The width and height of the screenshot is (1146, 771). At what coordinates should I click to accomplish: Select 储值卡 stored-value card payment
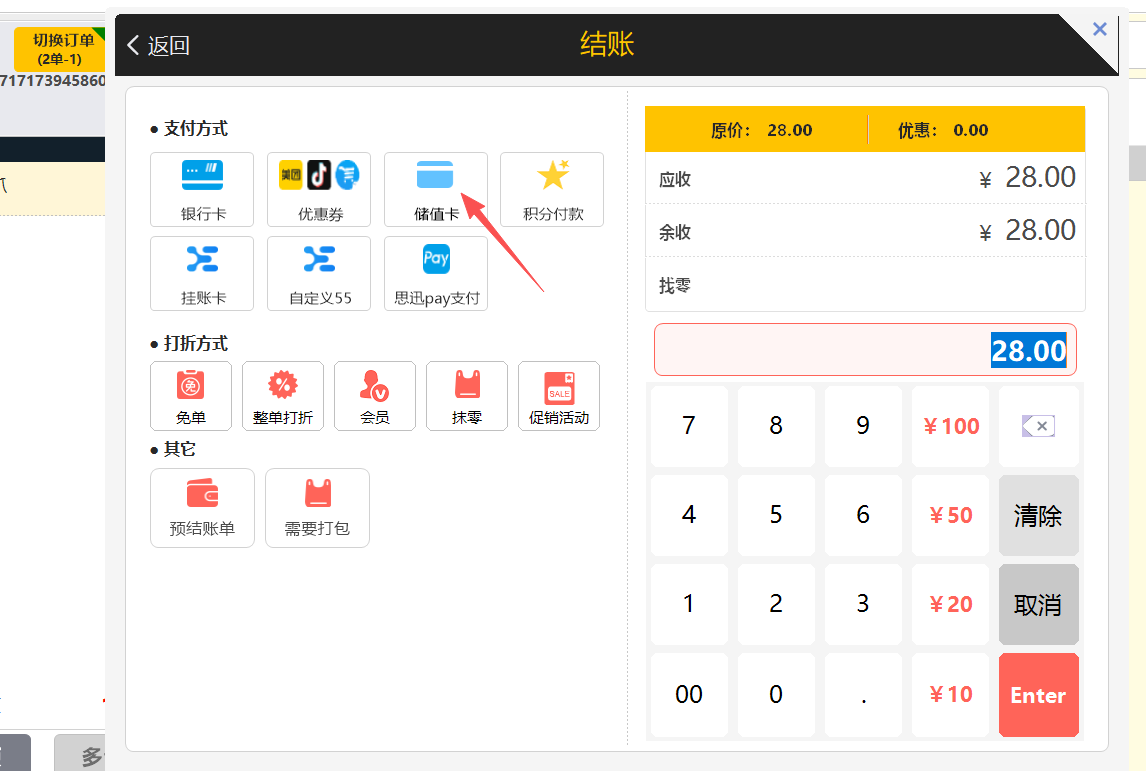pyautogui.click(x=436, y=189)
